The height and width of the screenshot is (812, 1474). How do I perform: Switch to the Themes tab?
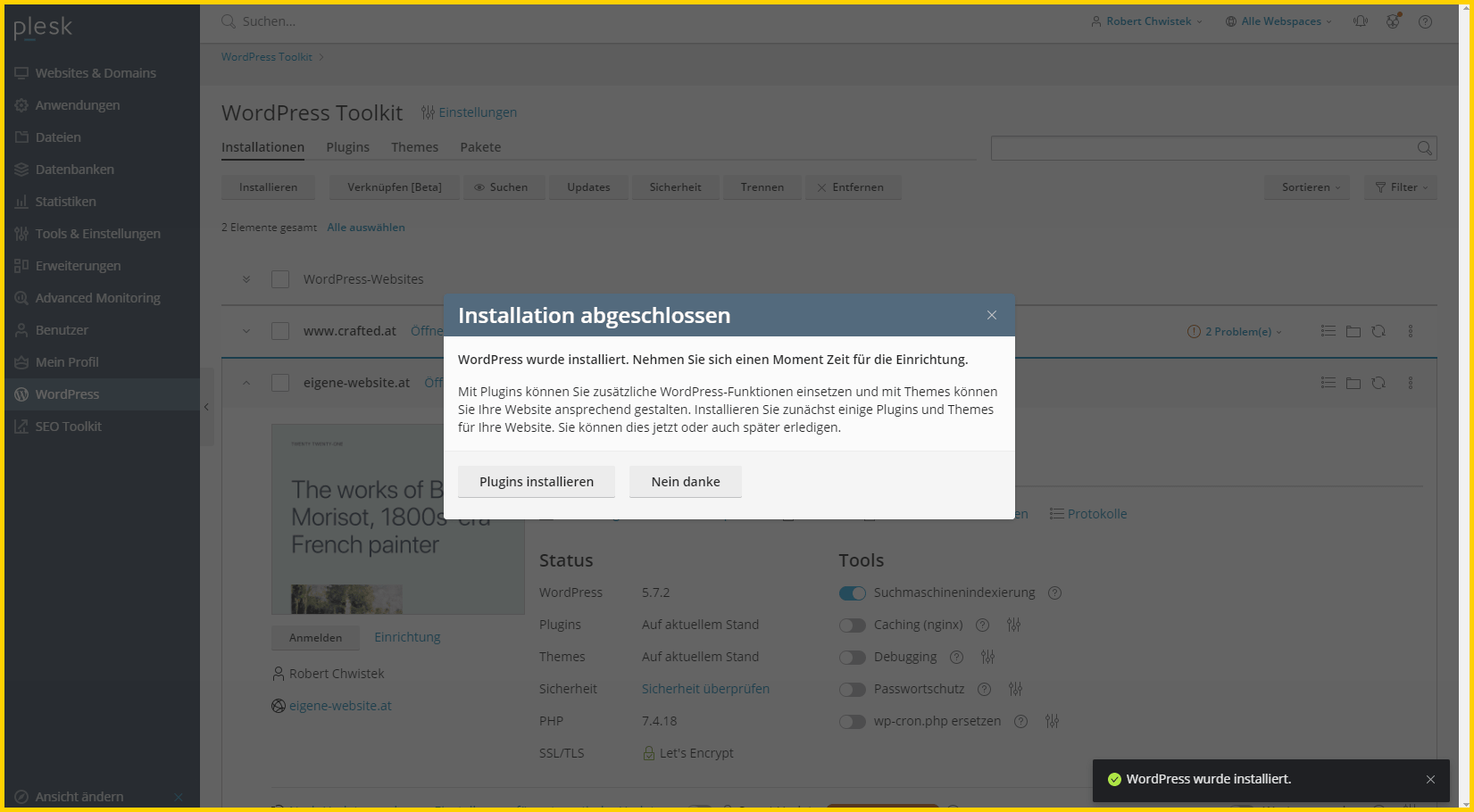(x=414, y=147)
